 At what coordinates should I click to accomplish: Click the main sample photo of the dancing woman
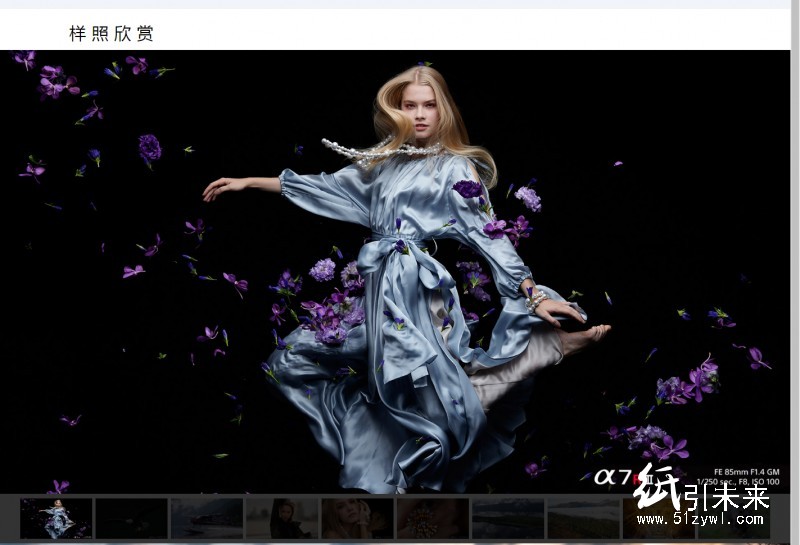(x=395, y=271)
